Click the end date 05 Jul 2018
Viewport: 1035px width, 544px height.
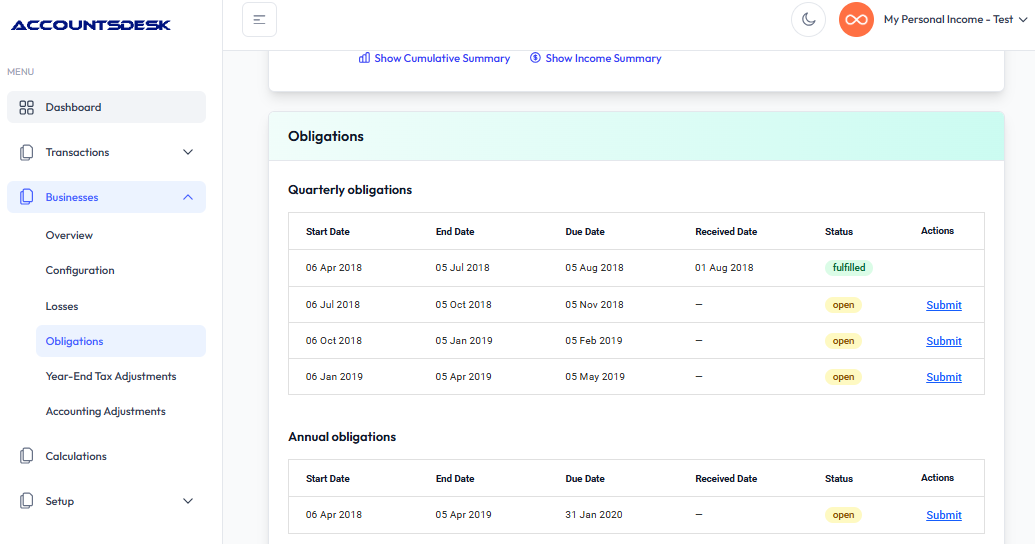(x=463, y=268)
